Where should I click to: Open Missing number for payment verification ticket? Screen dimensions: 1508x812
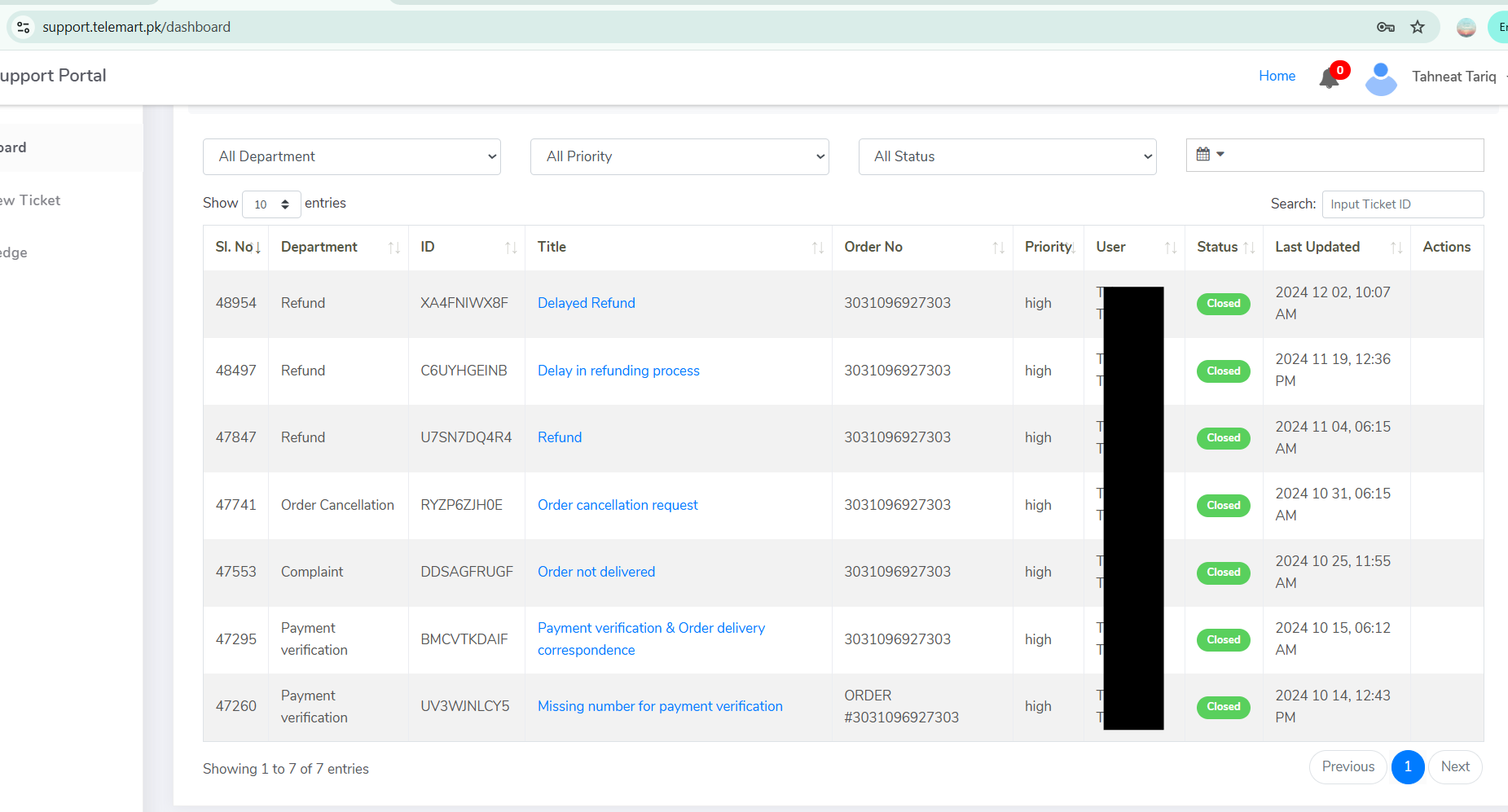[x=660, y=706]
